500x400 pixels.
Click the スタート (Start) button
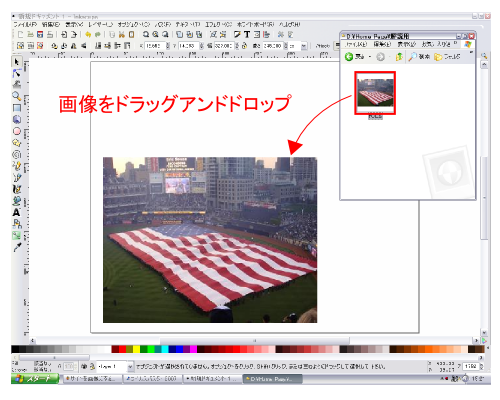pyautogui.click(x=35, y=379)
